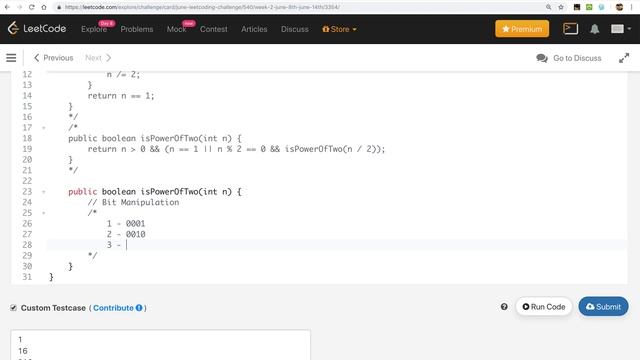
Task: Go to the Mock section
Action: [176, 29]
